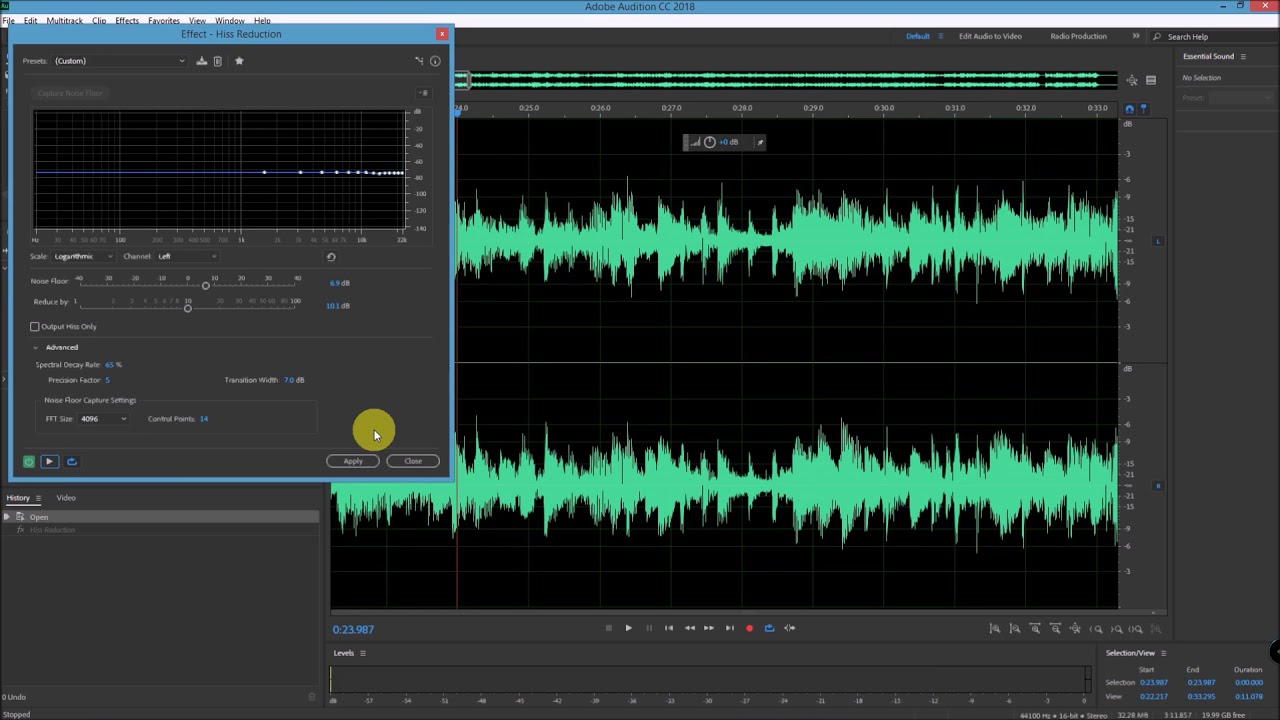Toggle loop preview in effect dialog
The width and height of the screenshot is (1280, 720).
71,461
